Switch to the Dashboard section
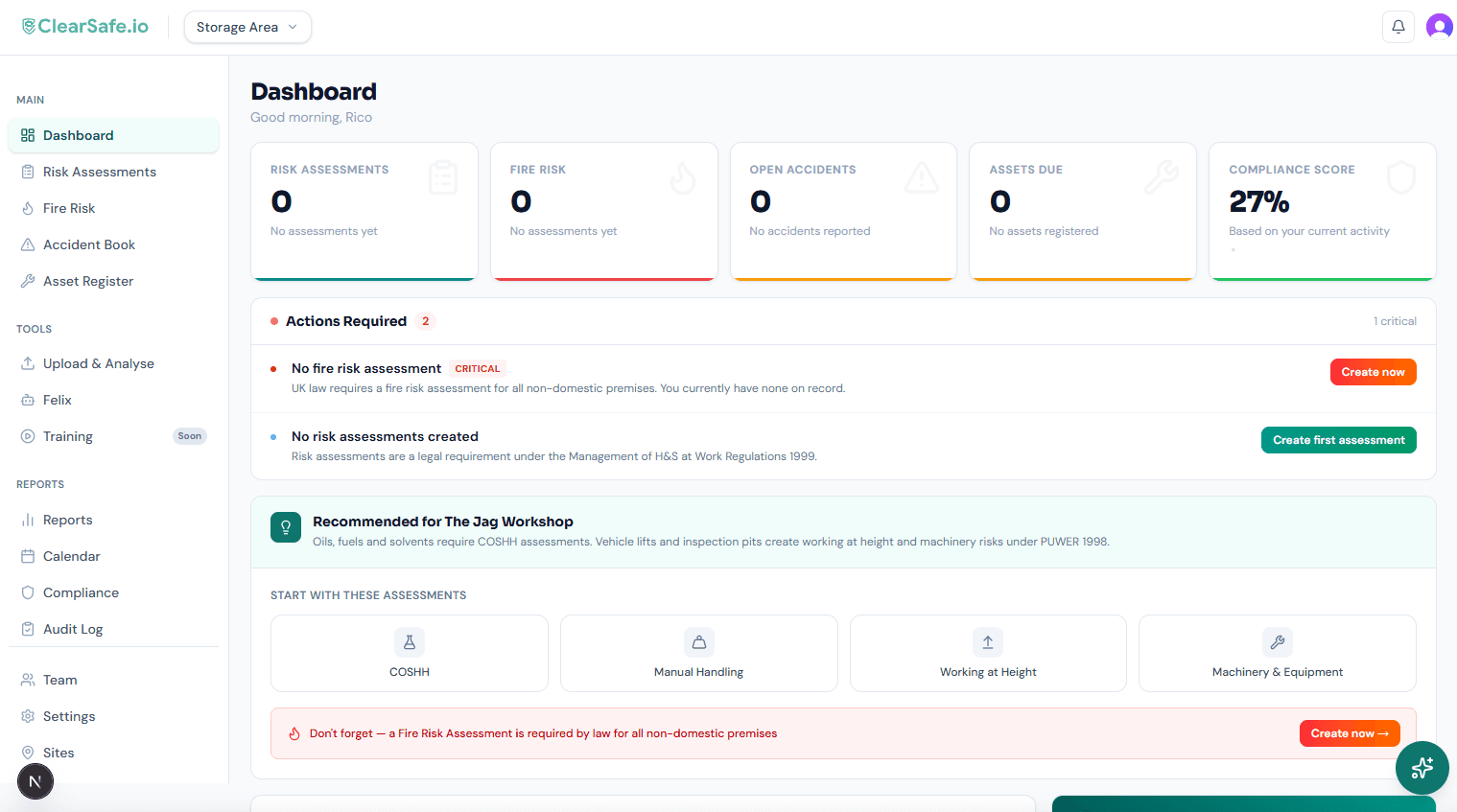 (x=79, y=135)
